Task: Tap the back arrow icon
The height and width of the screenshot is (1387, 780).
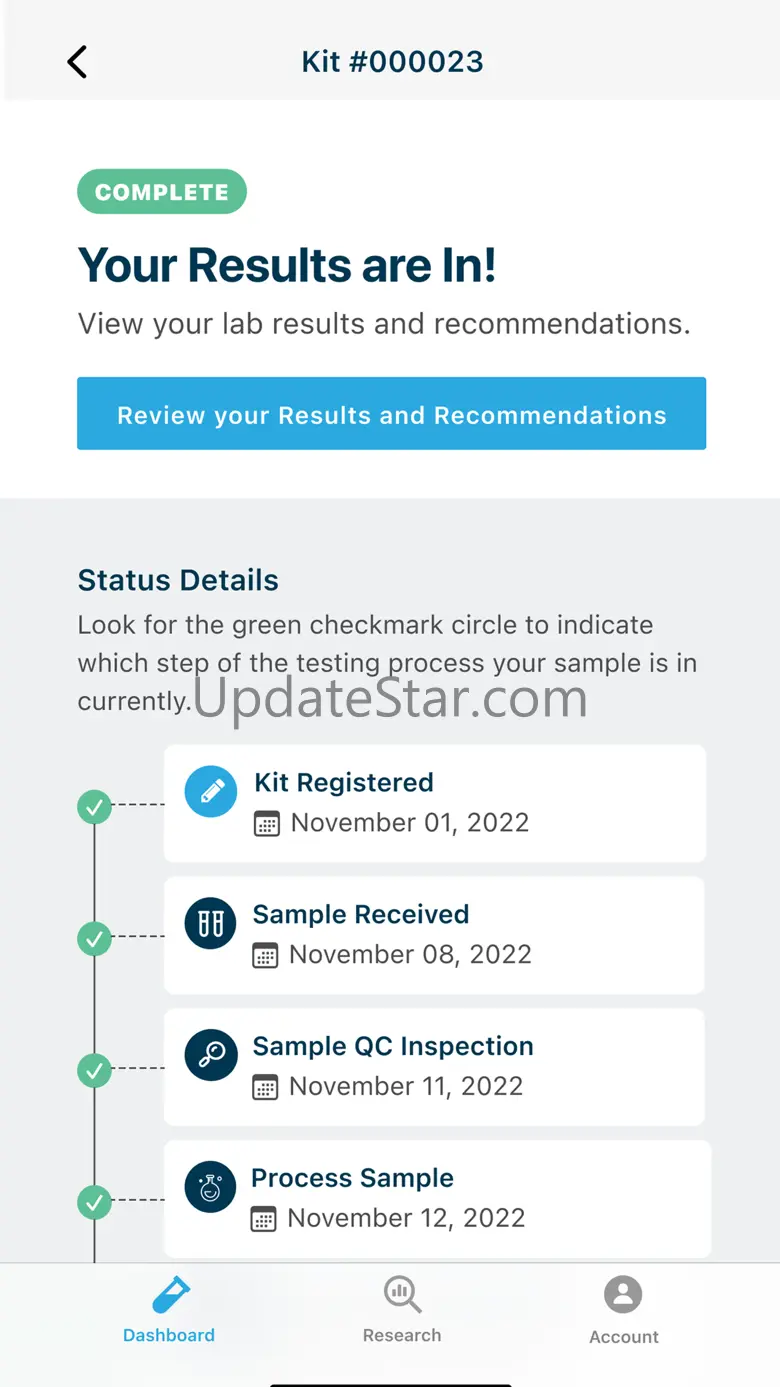Action: click(77, 62)
